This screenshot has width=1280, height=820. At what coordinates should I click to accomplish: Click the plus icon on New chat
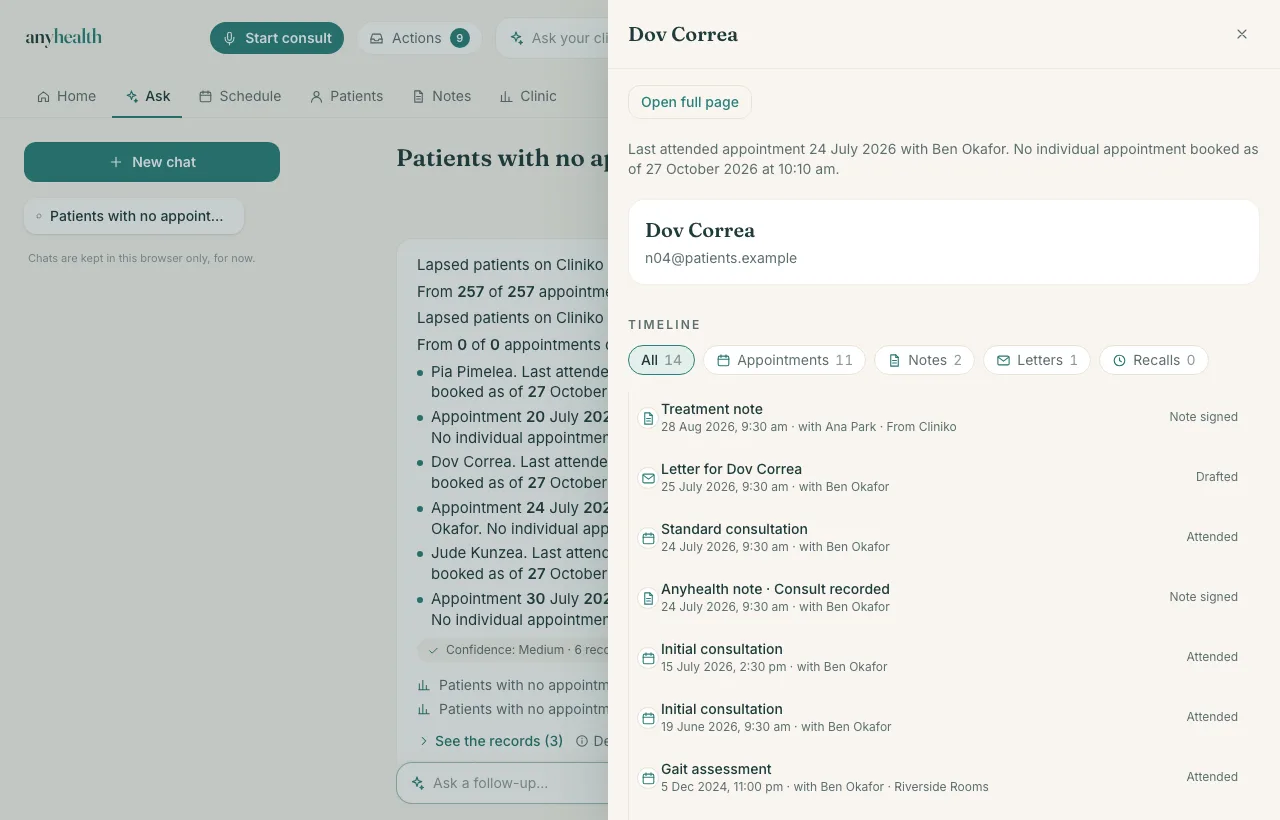tap(116, 162)
